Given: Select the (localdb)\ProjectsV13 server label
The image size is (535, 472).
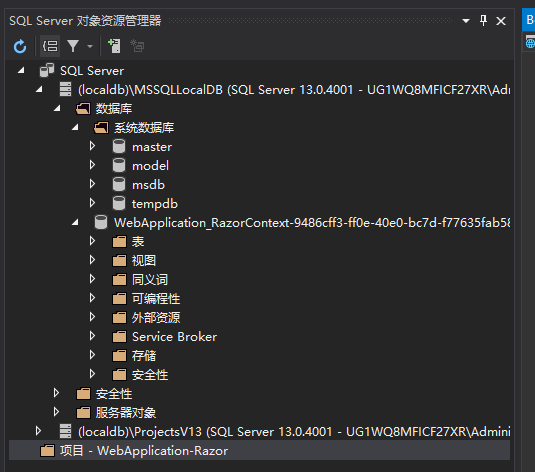Looking at the screenshot, I should (x=294, y=432).
